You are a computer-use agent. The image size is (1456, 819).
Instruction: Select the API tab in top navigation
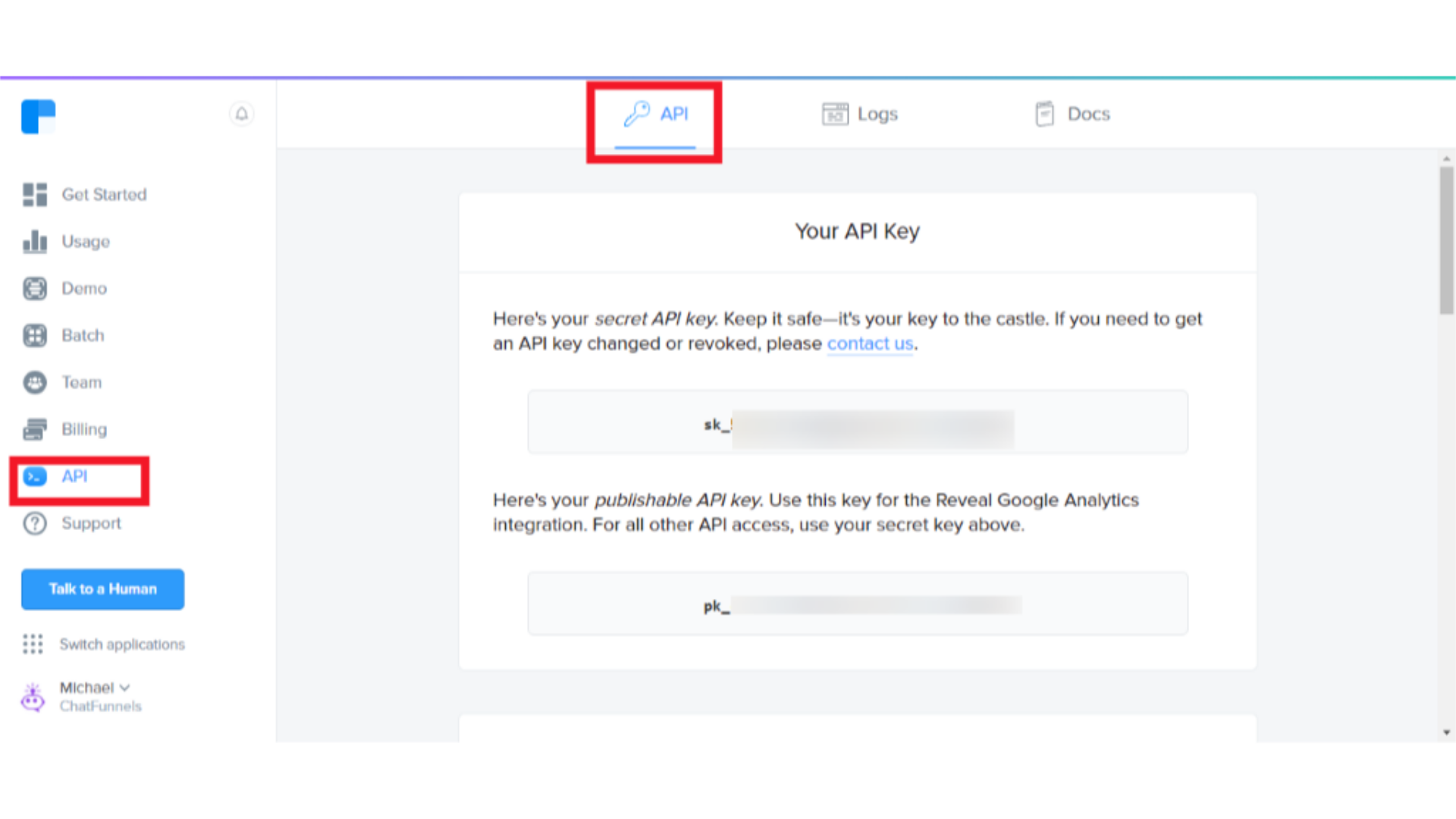coord(654,113)
